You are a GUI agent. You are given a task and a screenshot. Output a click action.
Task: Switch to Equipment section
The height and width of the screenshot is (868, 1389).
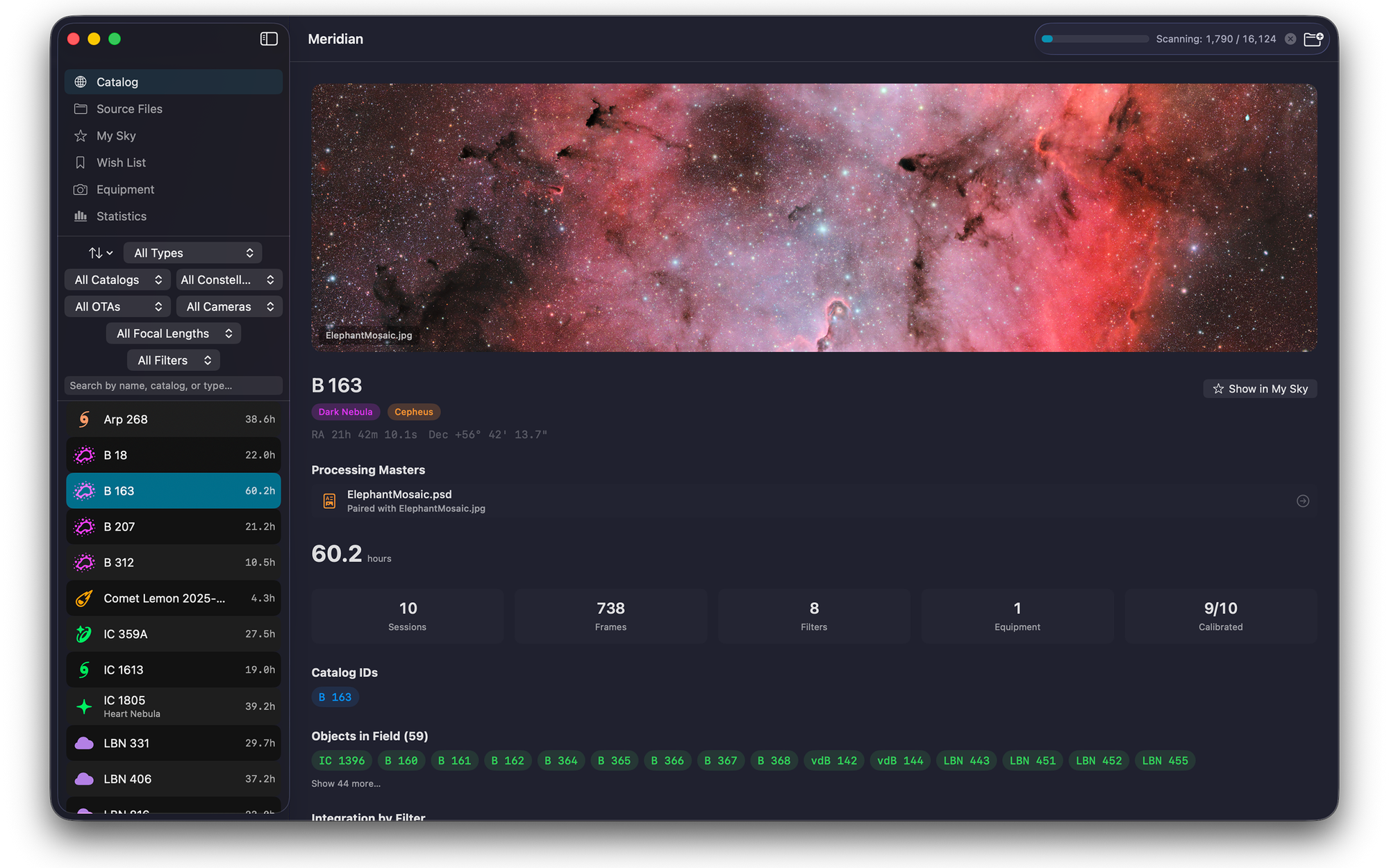(174, 190)
